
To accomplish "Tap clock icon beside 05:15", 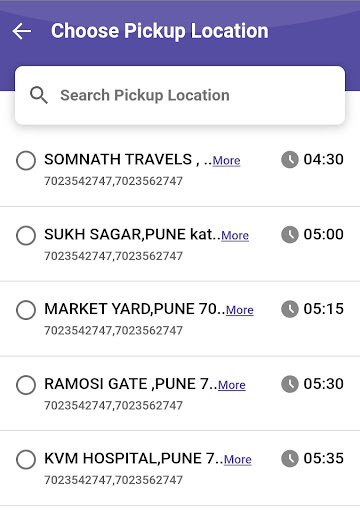I will (290, 309).
